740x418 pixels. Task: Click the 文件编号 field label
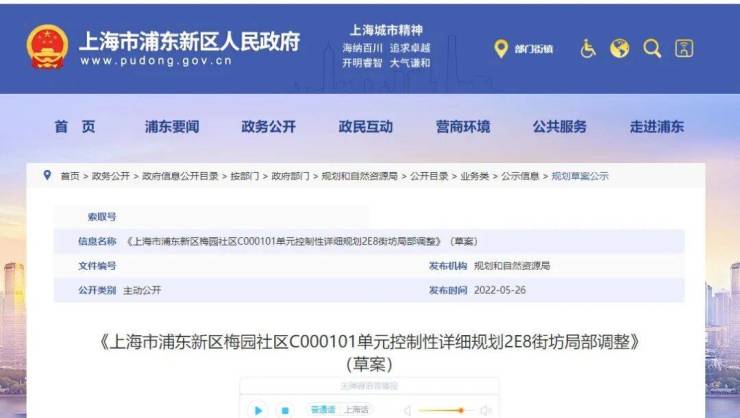pyautogui.click(x=97, y=266)
